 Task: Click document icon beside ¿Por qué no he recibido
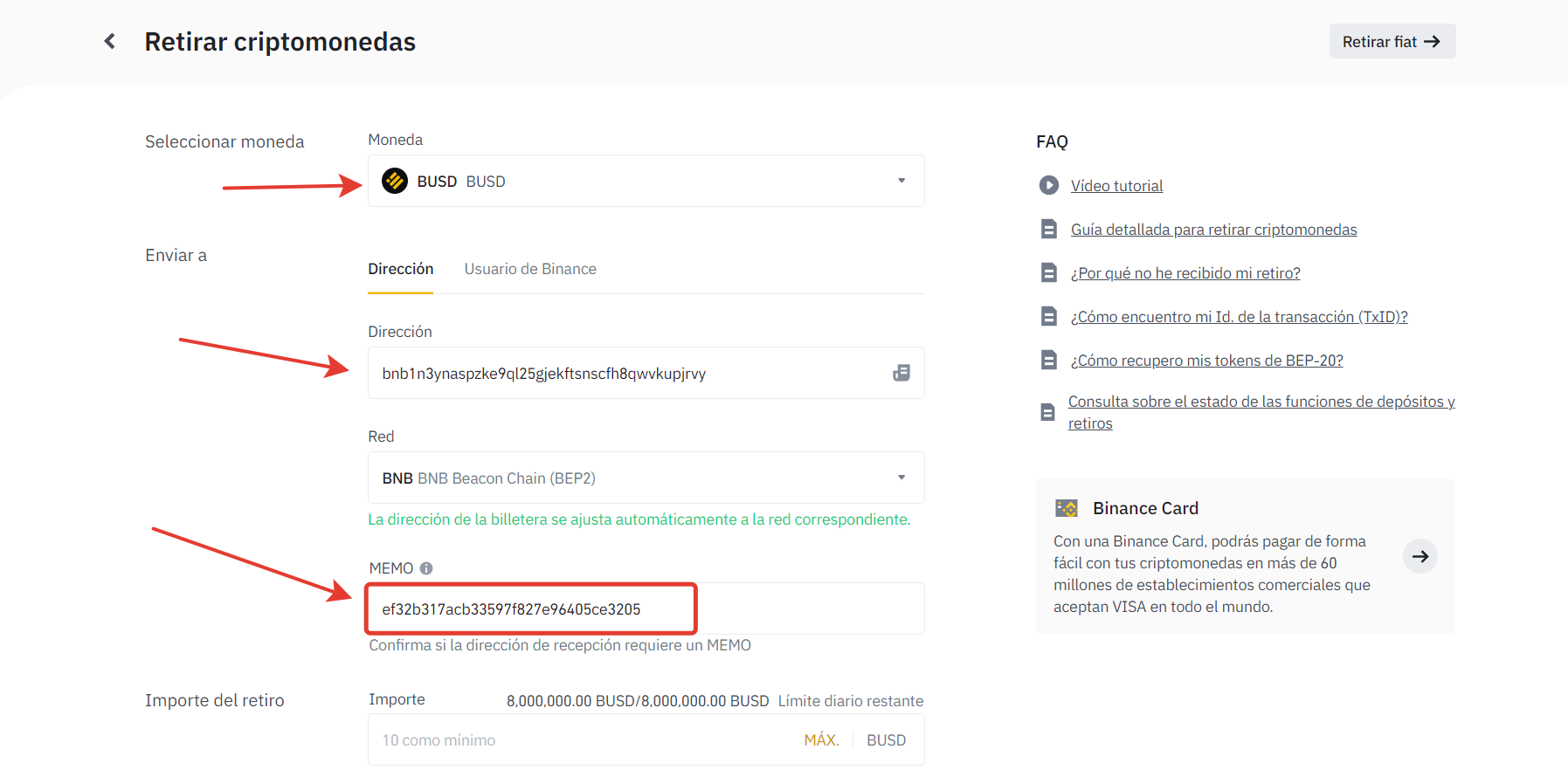point(1048,272)
